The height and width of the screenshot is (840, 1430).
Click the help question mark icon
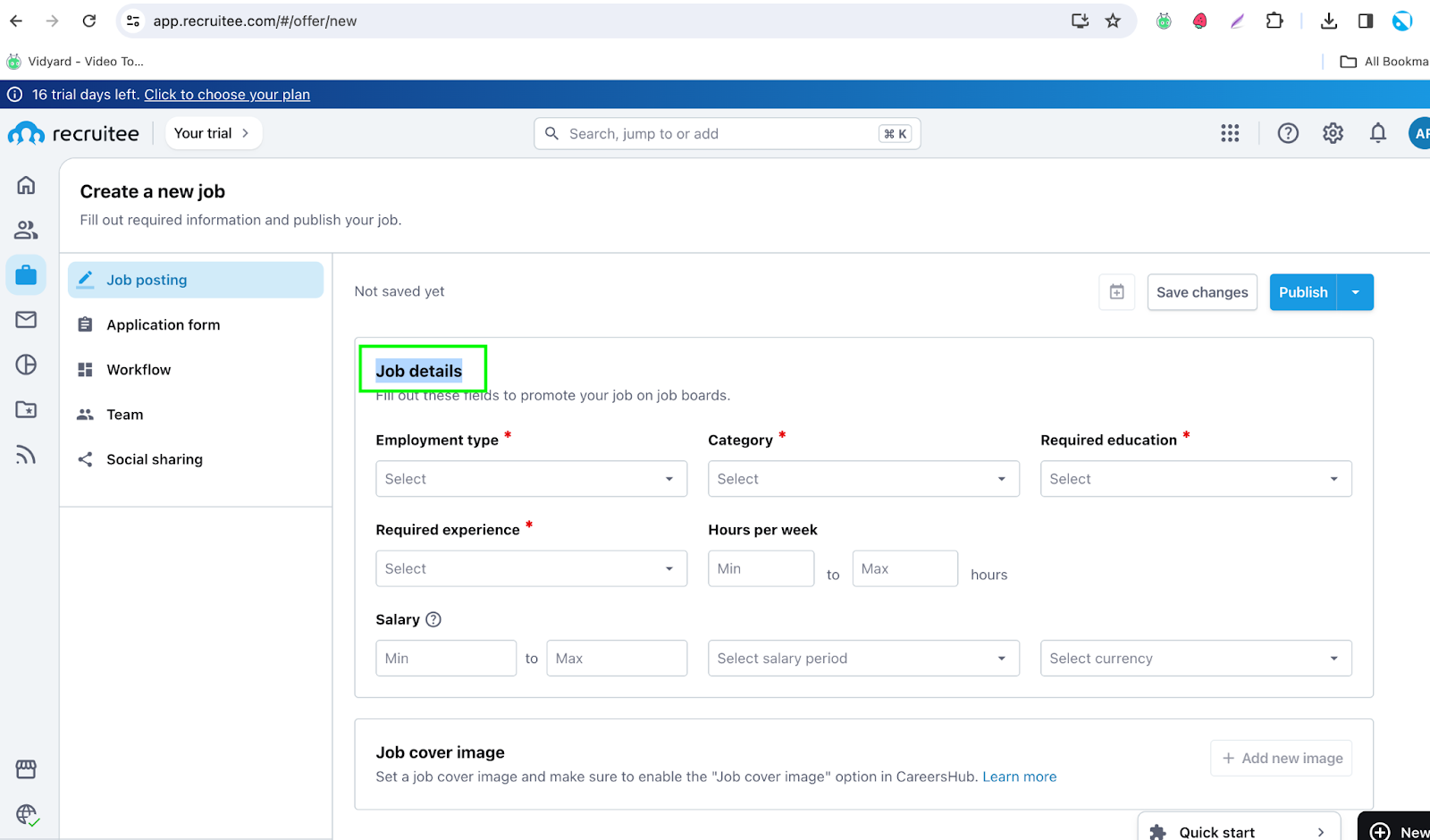point(1287,133)
